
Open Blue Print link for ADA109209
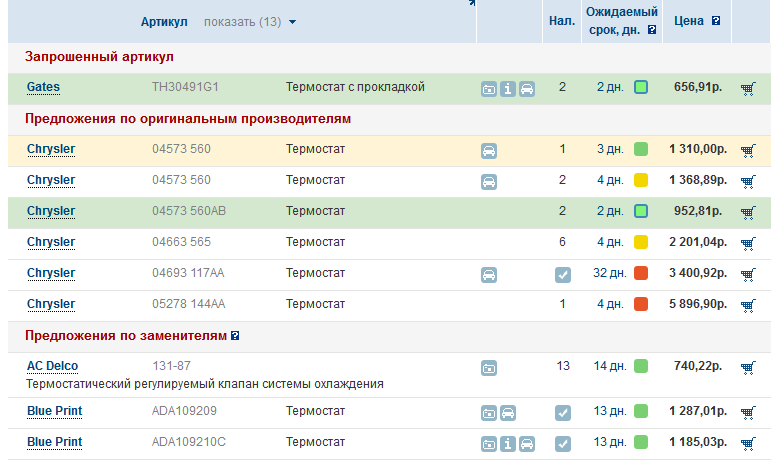pos(54,411)
